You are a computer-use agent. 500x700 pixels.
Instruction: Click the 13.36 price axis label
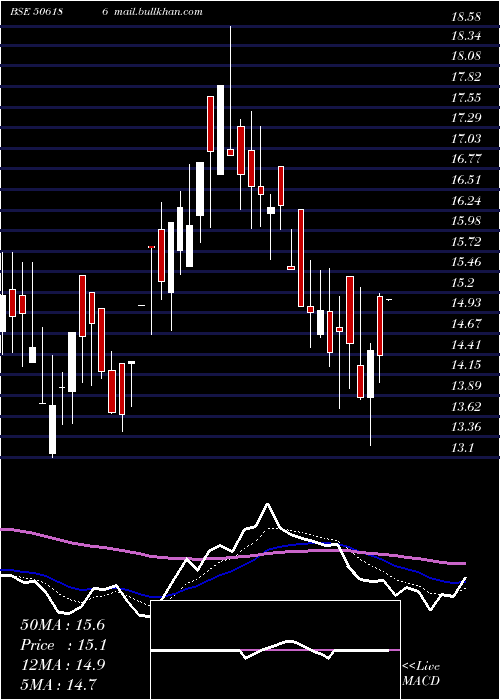(466, 427)
